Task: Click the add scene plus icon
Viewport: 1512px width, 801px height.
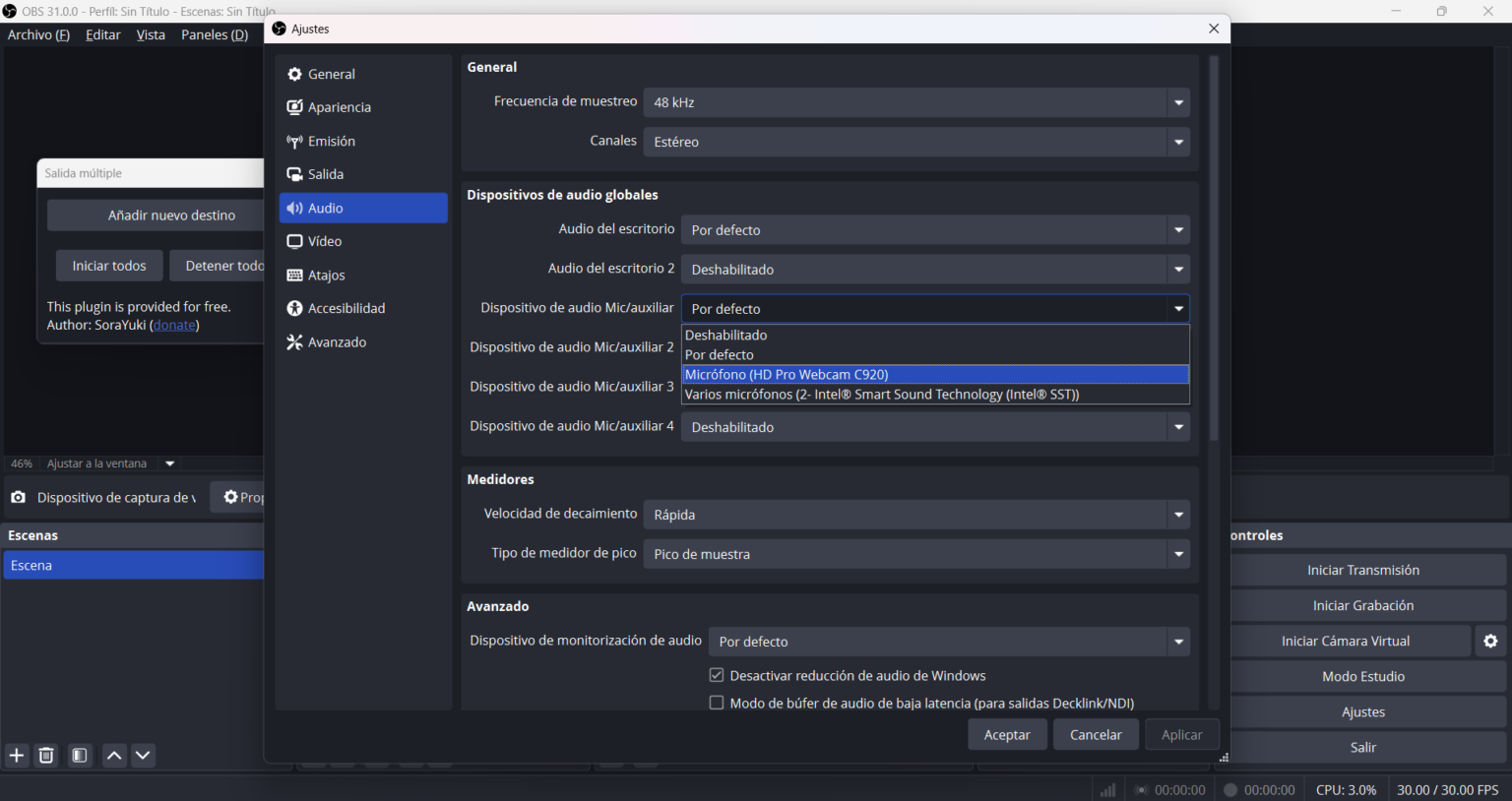Action: coord(17,756)
